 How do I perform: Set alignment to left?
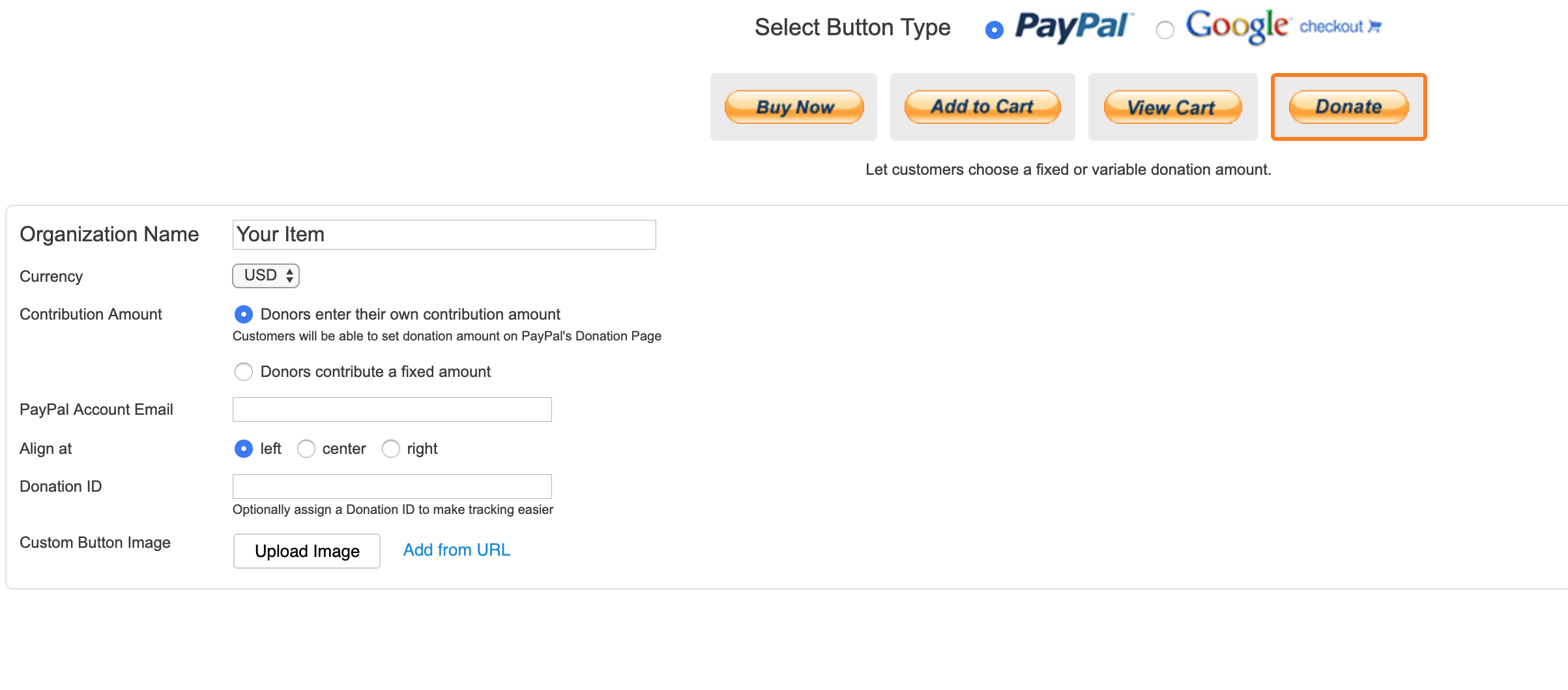pyautogui.click(x=244, y=449)
